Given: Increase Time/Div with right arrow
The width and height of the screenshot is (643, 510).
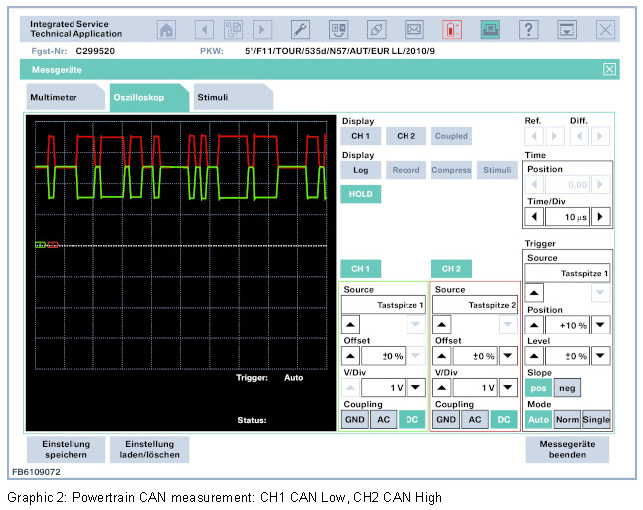Looking at the screenshot, I should [600, 216].
